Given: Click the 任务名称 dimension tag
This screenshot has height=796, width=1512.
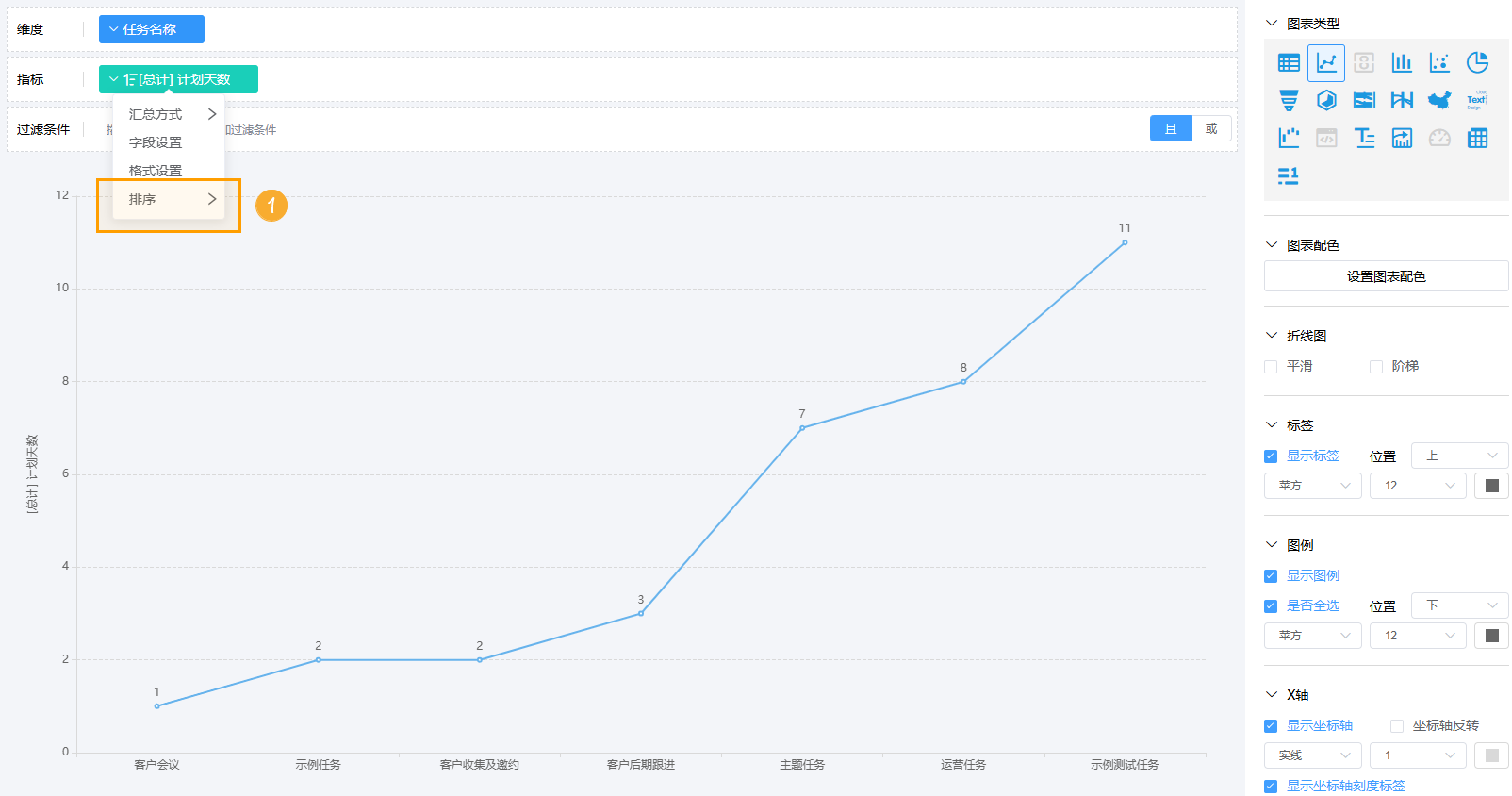Looking at the screenshot, I should (x=151, y=29).
